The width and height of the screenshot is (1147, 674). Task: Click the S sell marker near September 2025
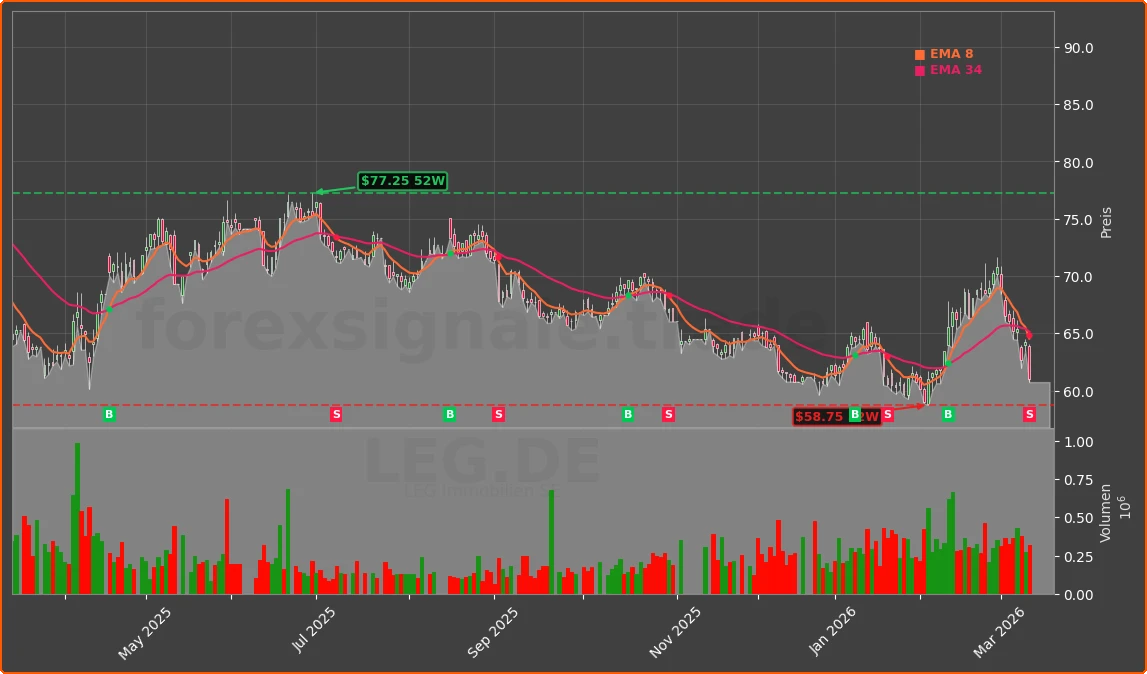pyautogui.click(x=497, y=415)
